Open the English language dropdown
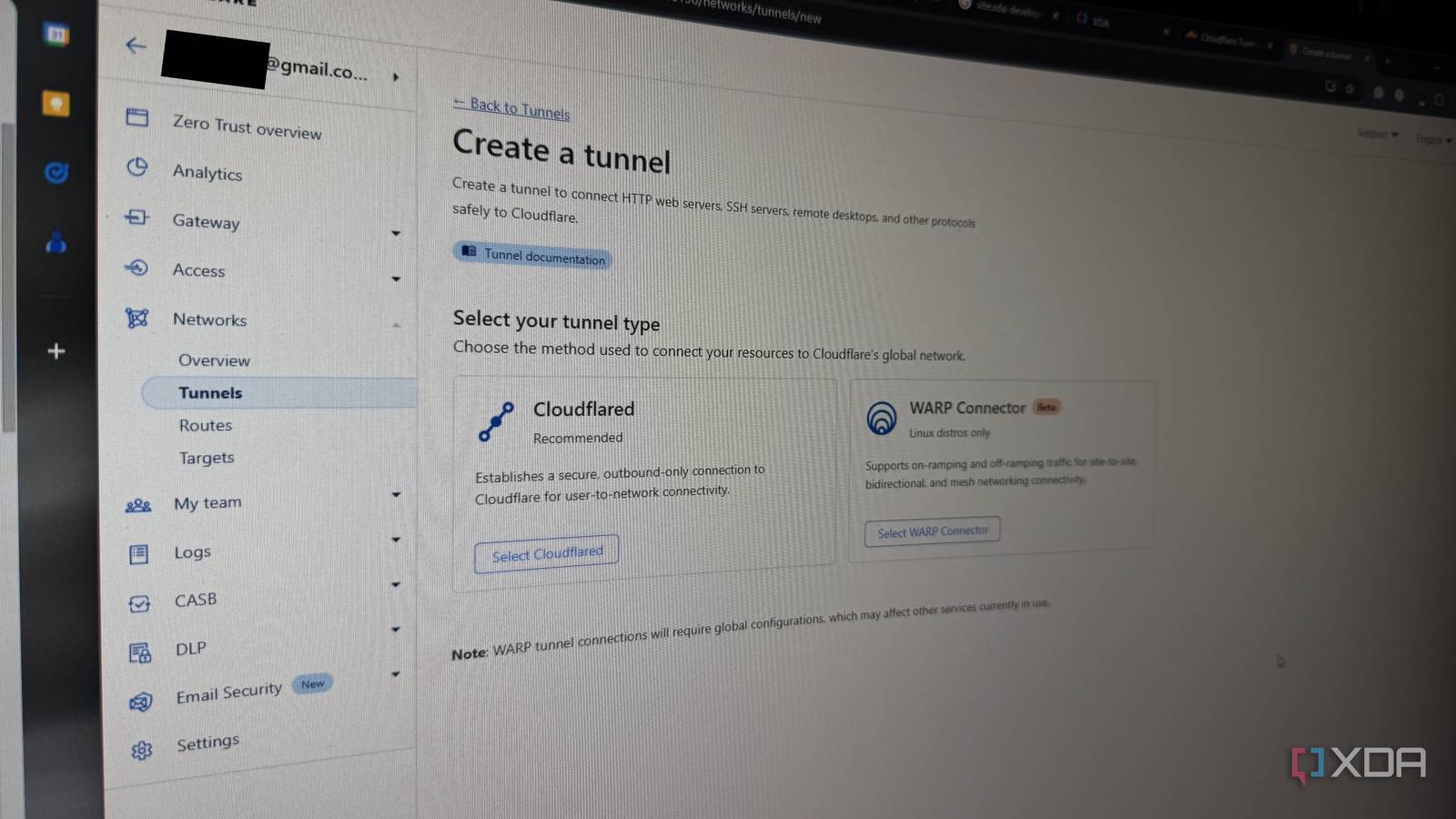Viewport: 1456px width, 819px height. (x=1433, y=139)
